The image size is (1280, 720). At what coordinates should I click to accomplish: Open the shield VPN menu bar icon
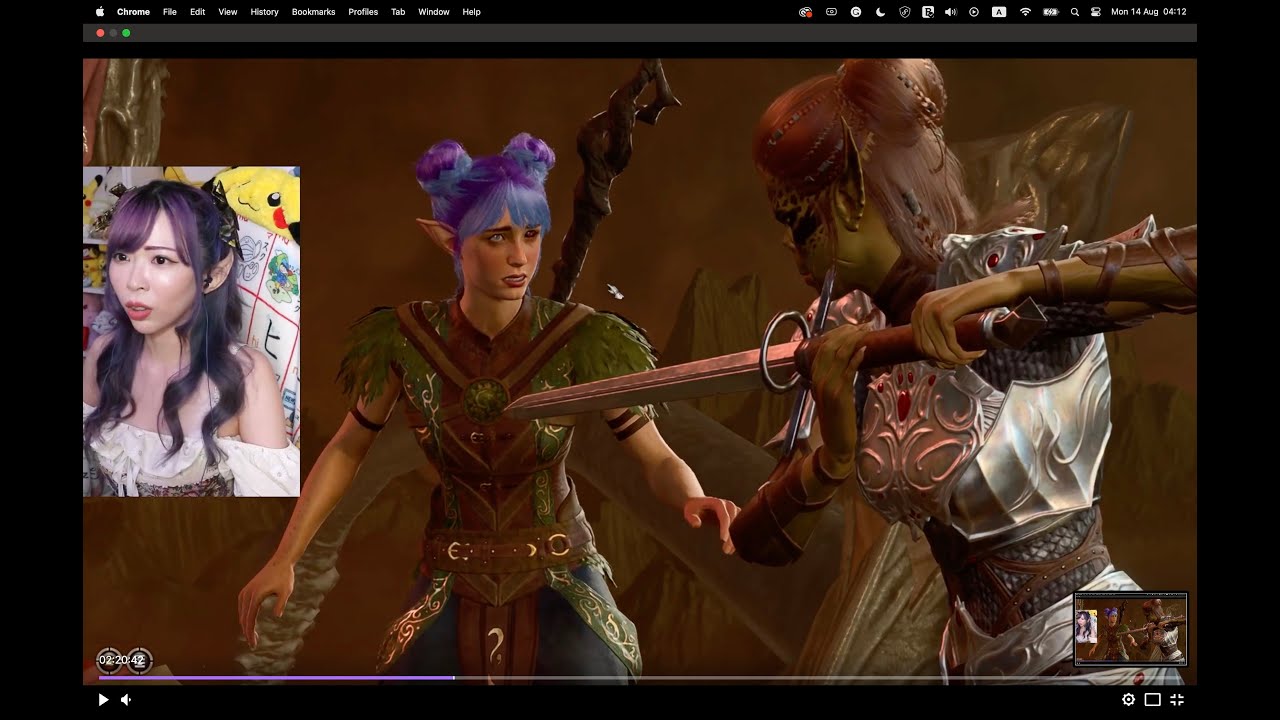click(x=904, y=12)
